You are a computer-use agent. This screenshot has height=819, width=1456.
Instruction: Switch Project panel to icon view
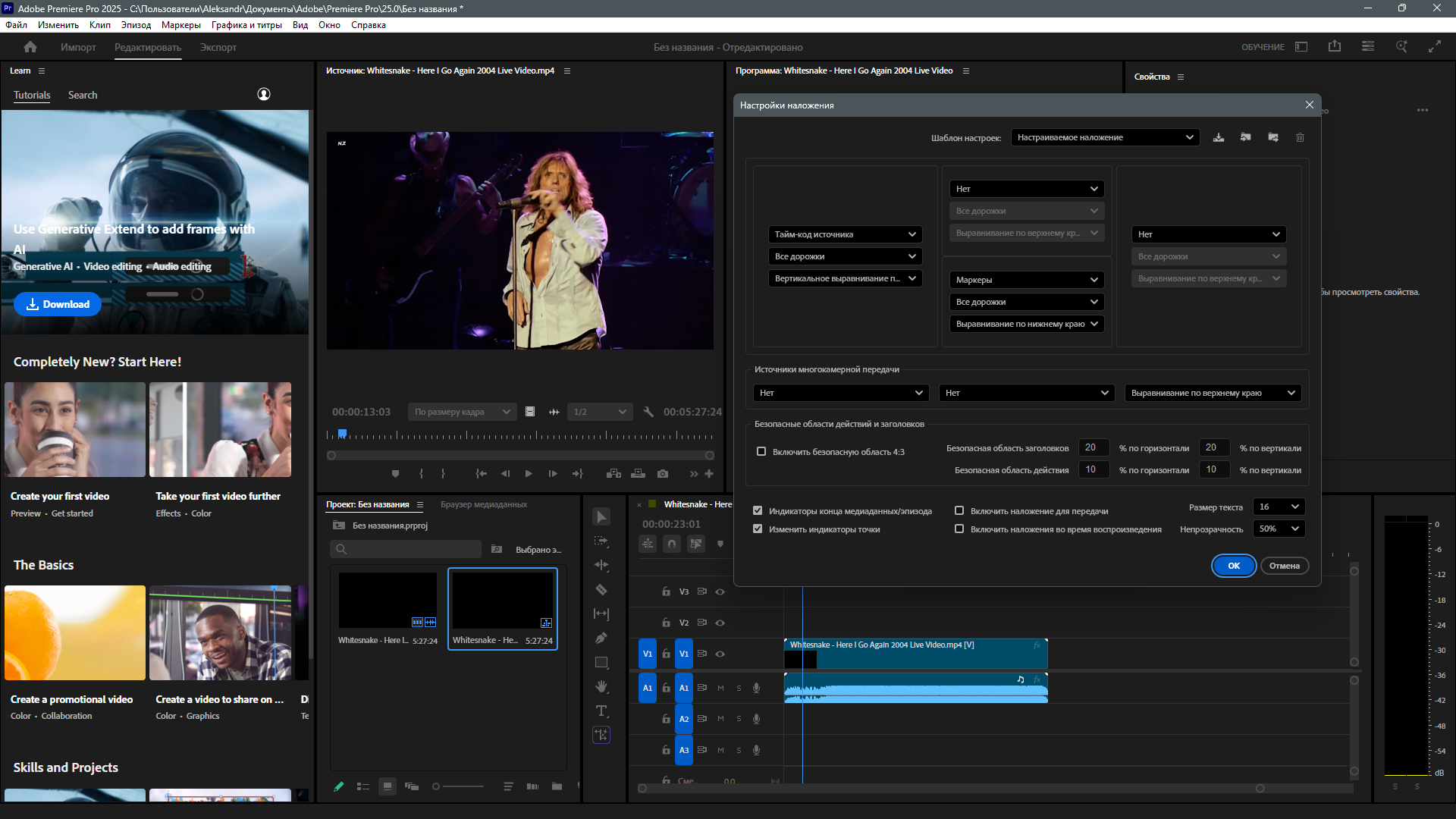tap(388, 787)
